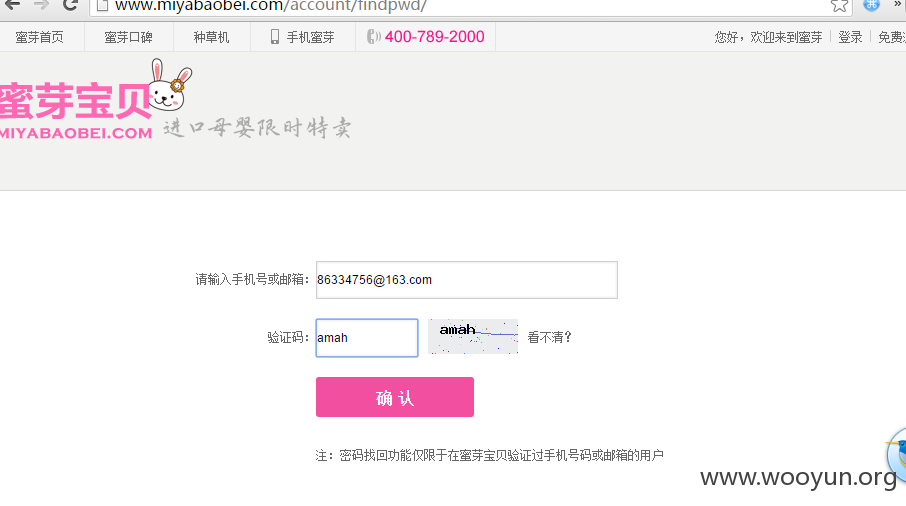Viewport: 906px width, 506px height.
Task: Click the blue extension icon in toolbar
Action: tap(871, 5)
